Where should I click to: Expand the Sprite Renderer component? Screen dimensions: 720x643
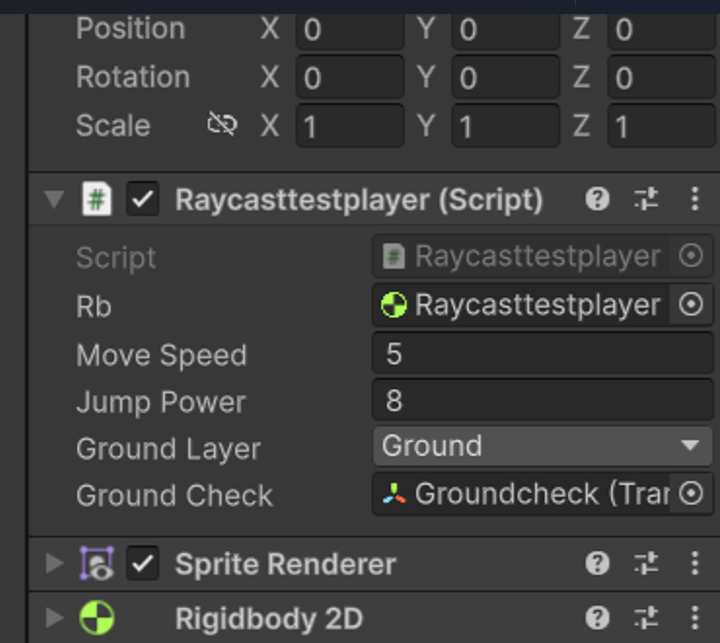coord(54,564)
